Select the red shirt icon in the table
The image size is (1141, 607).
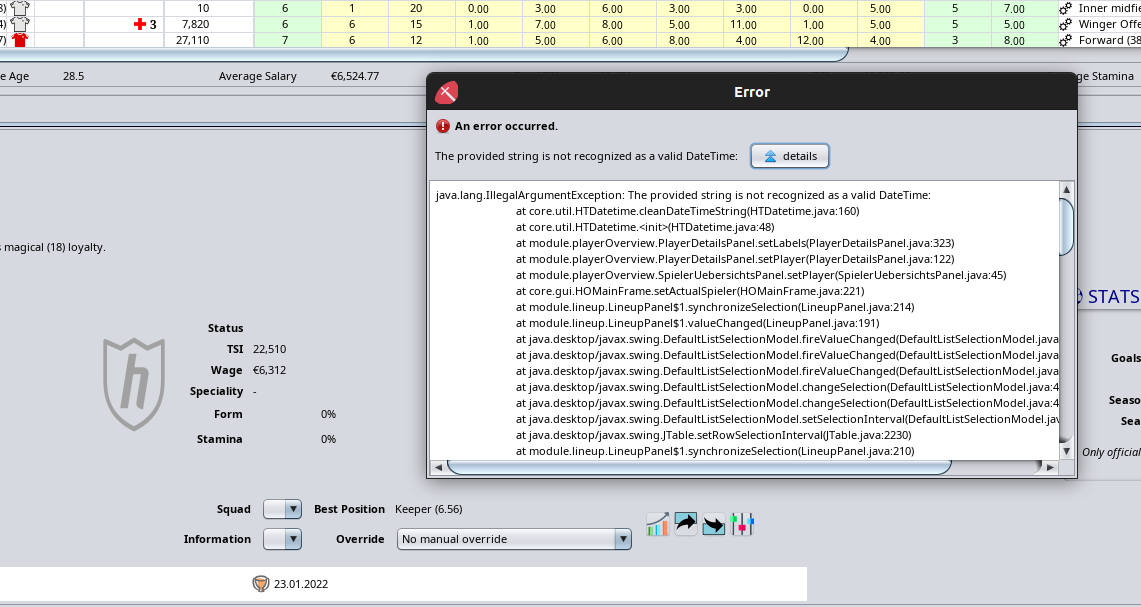pos(19,40)
